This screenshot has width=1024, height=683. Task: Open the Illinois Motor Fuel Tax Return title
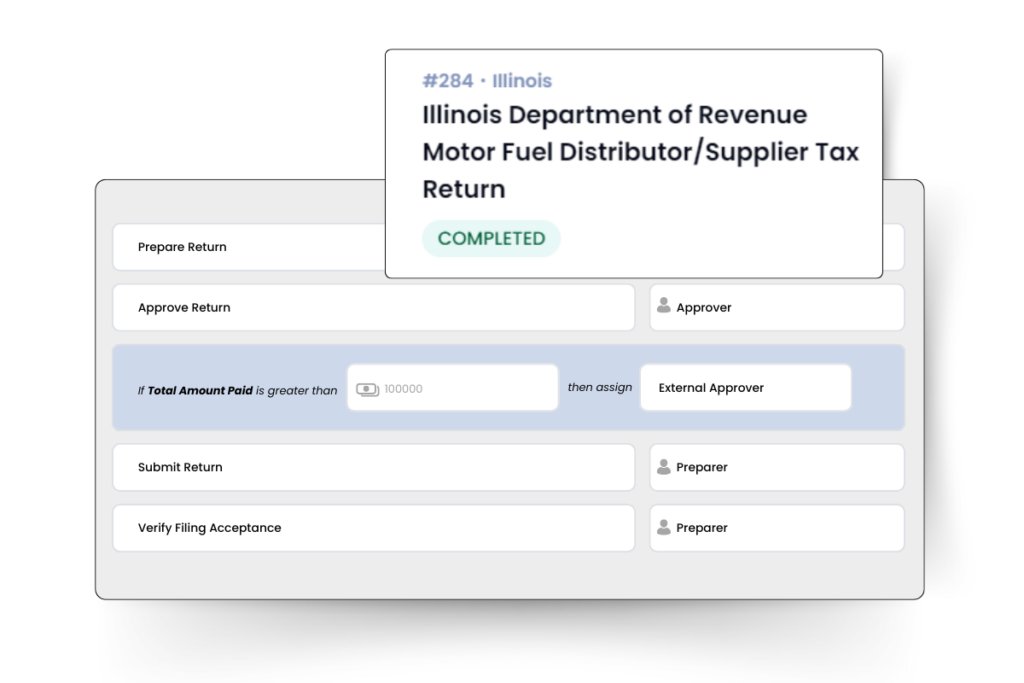tap(640, 151)
